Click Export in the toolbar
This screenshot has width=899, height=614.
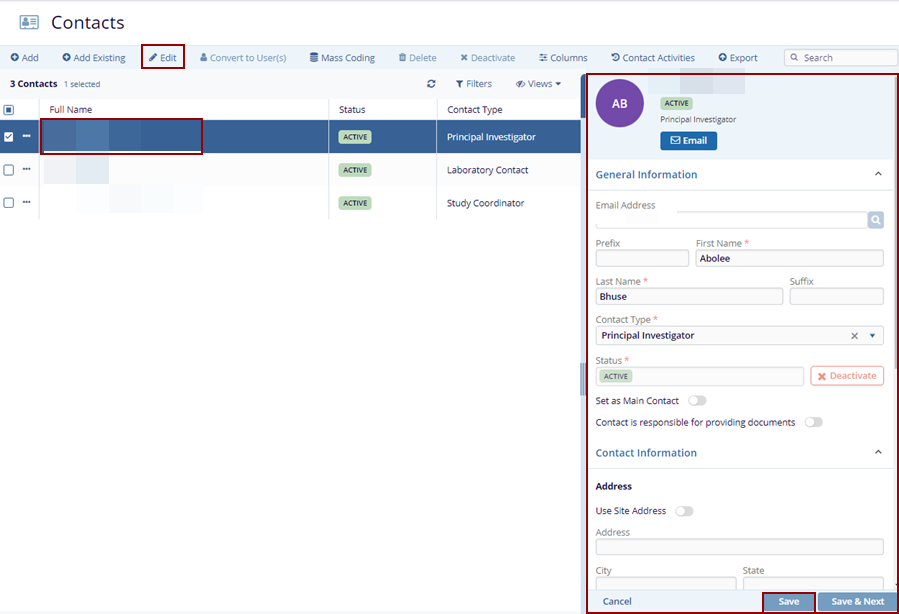[737, 58]
